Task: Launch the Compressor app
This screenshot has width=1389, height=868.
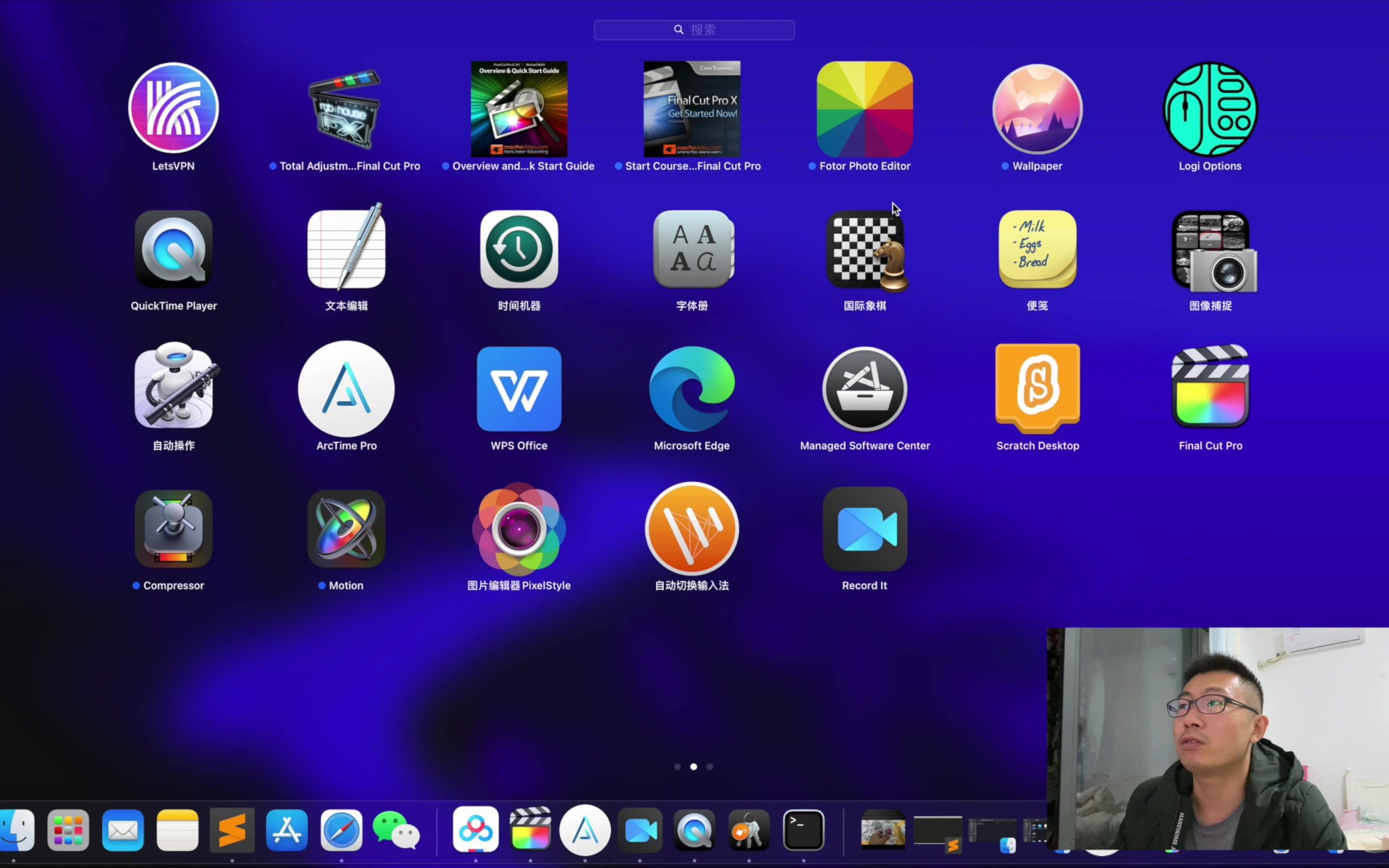Action: [174, 529]
